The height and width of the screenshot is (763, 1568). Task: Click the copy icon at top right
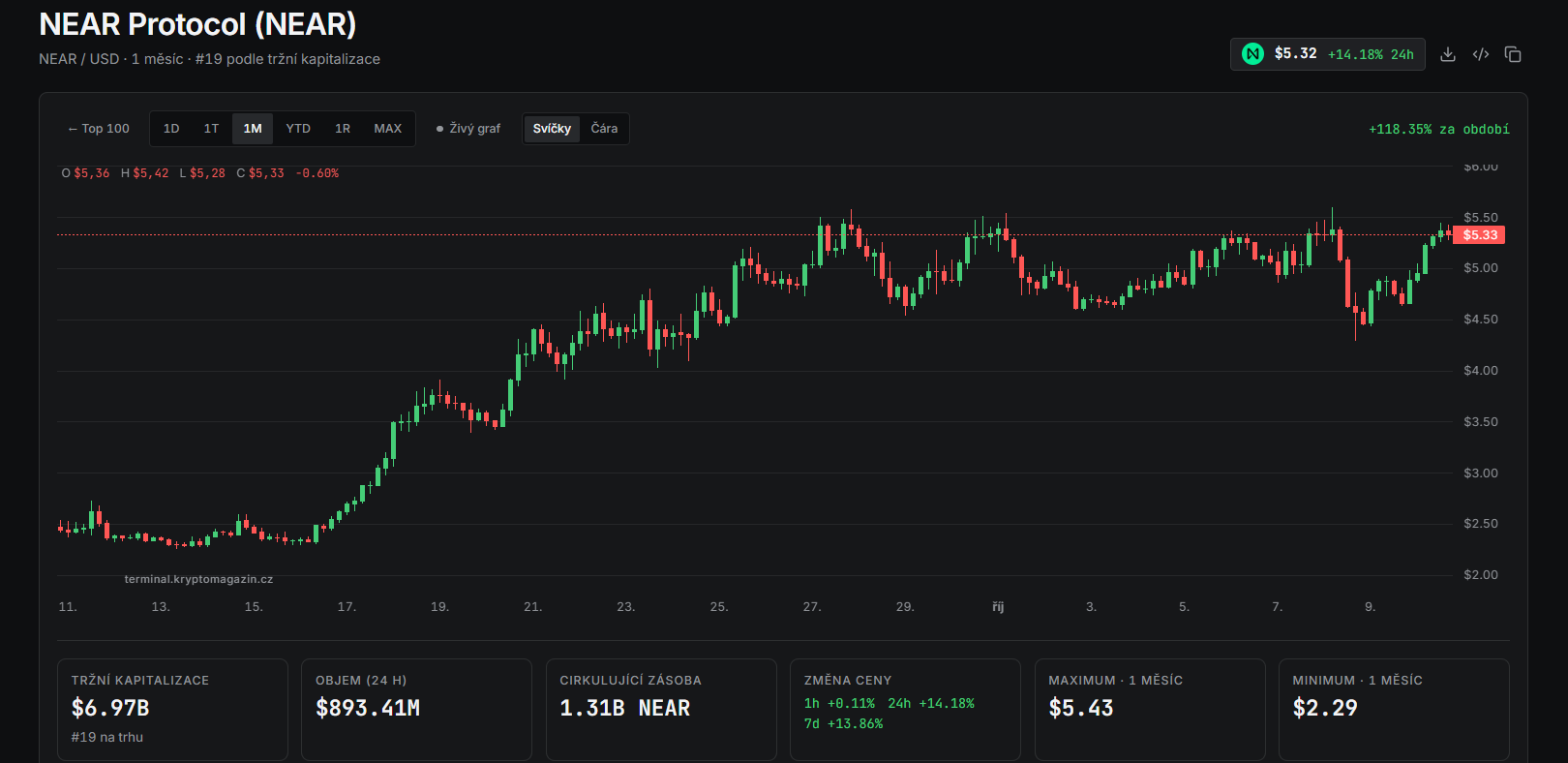[x=1513, y=54]
